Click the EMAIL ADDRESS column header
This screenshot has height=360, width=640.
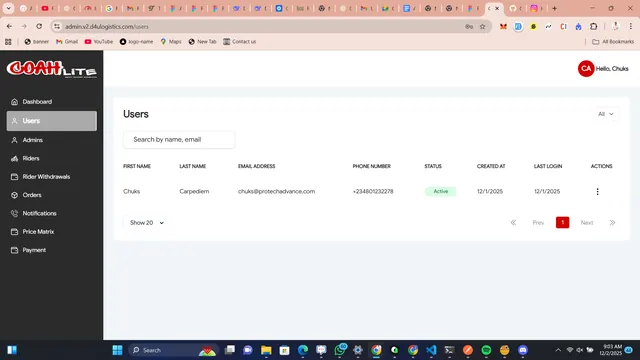click(x=256, y=166)
